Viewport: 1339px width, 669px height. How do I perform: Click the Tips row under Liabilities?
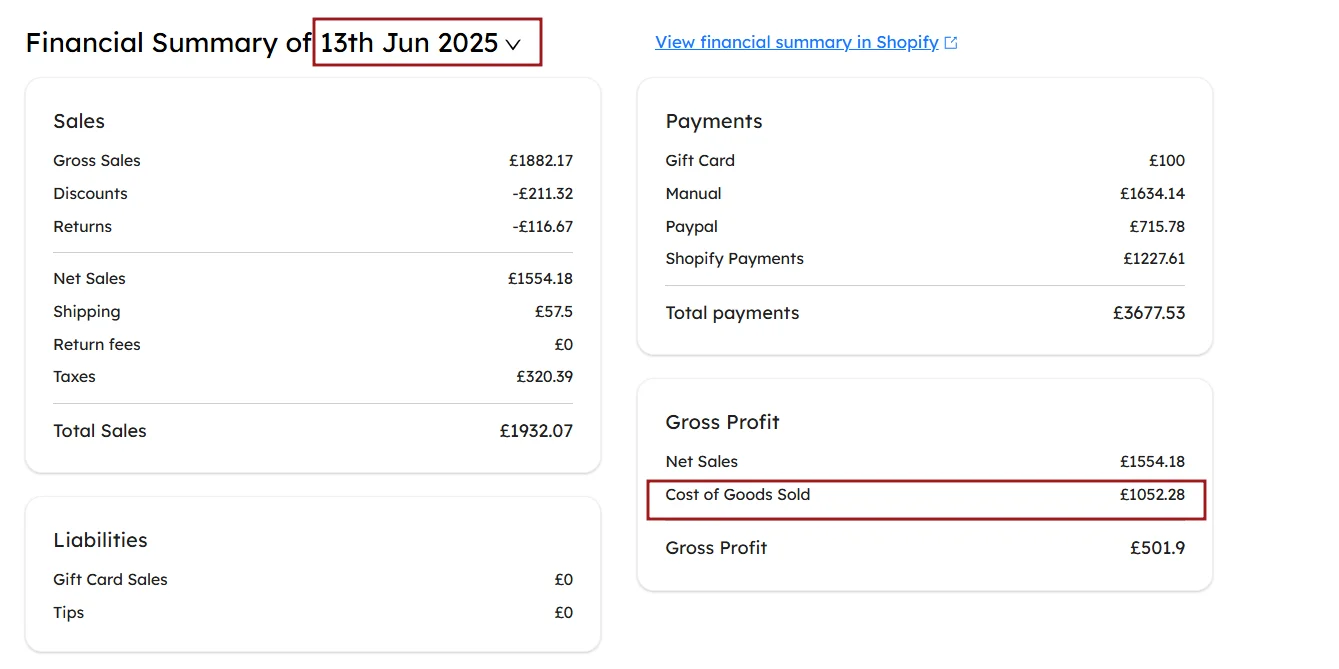pos(313,612)
